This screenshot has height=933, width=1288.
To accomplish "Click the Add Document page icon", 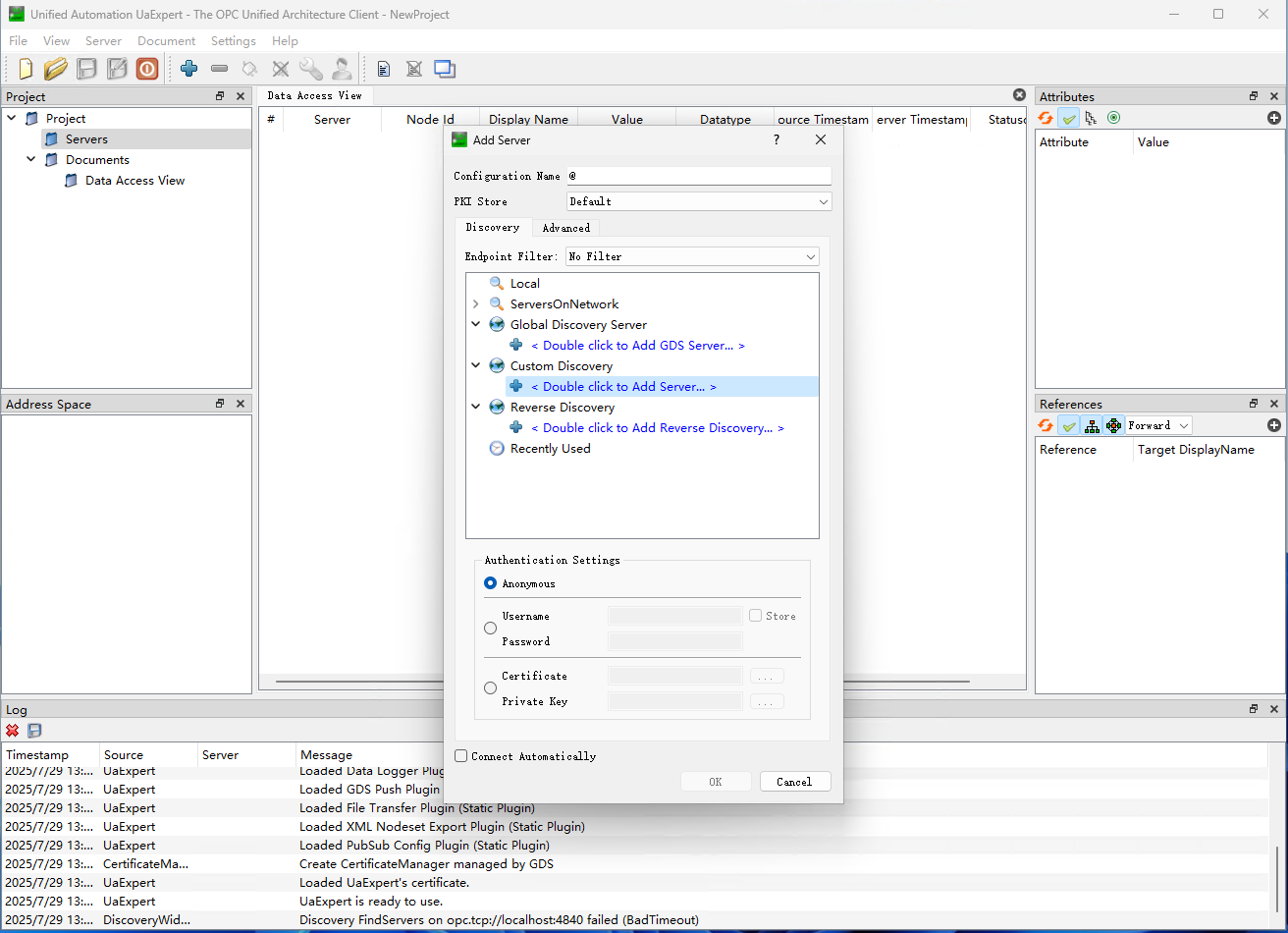I will pos(384,69).
